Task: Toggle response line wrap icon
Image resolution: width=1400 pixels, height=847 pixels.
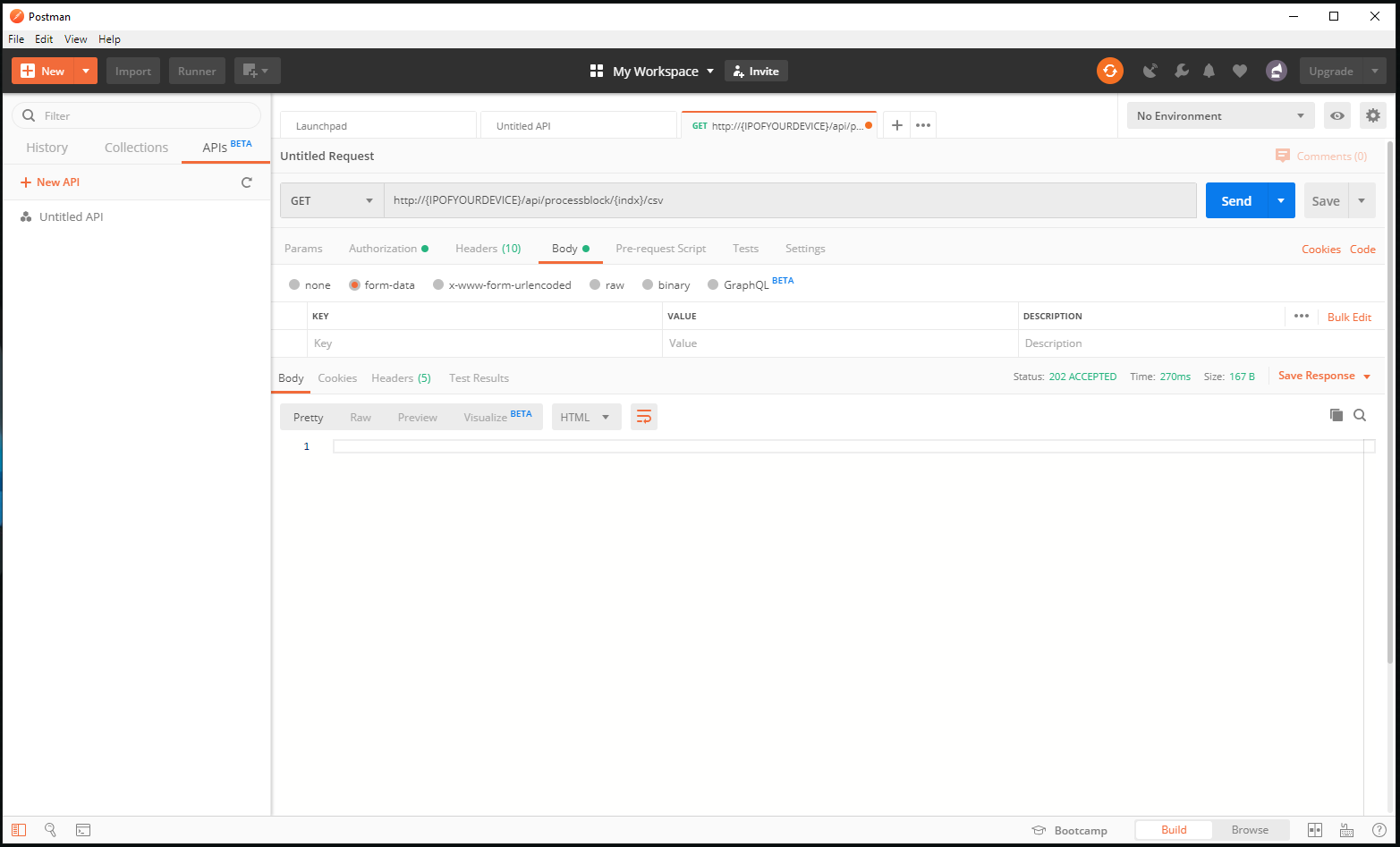Action: [644, 417]
